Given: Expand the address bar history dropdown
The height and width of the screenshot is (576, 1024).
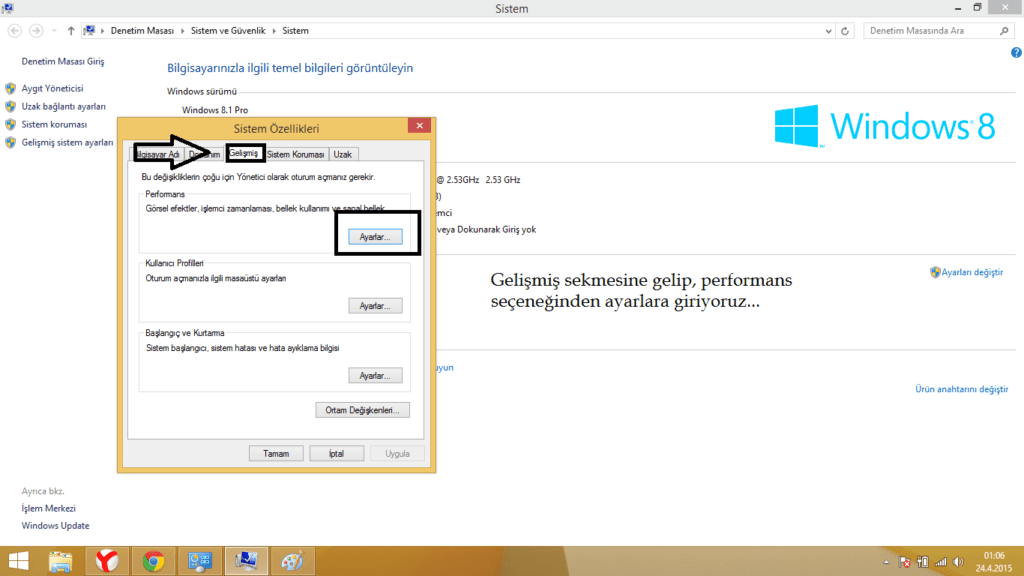Looking at the screenshot, I should point(830,31).
